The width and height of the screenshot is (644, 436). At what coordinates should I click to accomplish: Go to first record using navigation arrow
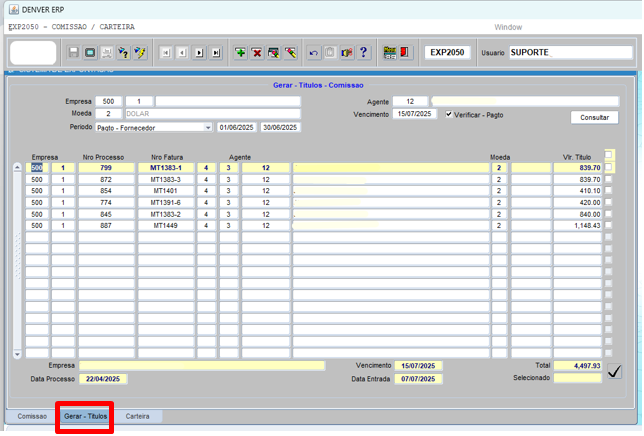(x=166, y=53)
